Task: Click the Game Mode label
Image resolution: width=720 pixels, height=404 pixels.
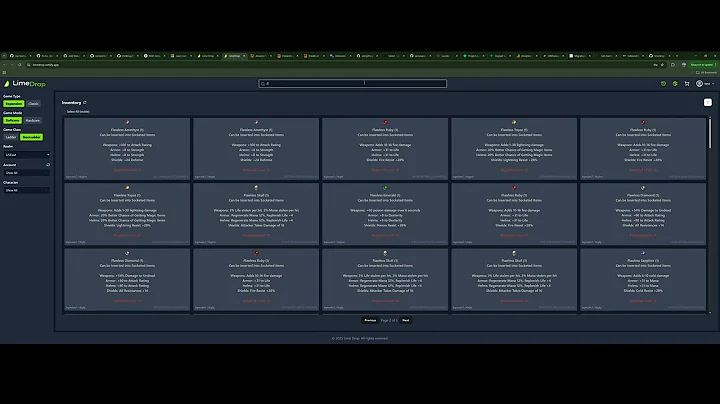Action: [x=12, y=113]
